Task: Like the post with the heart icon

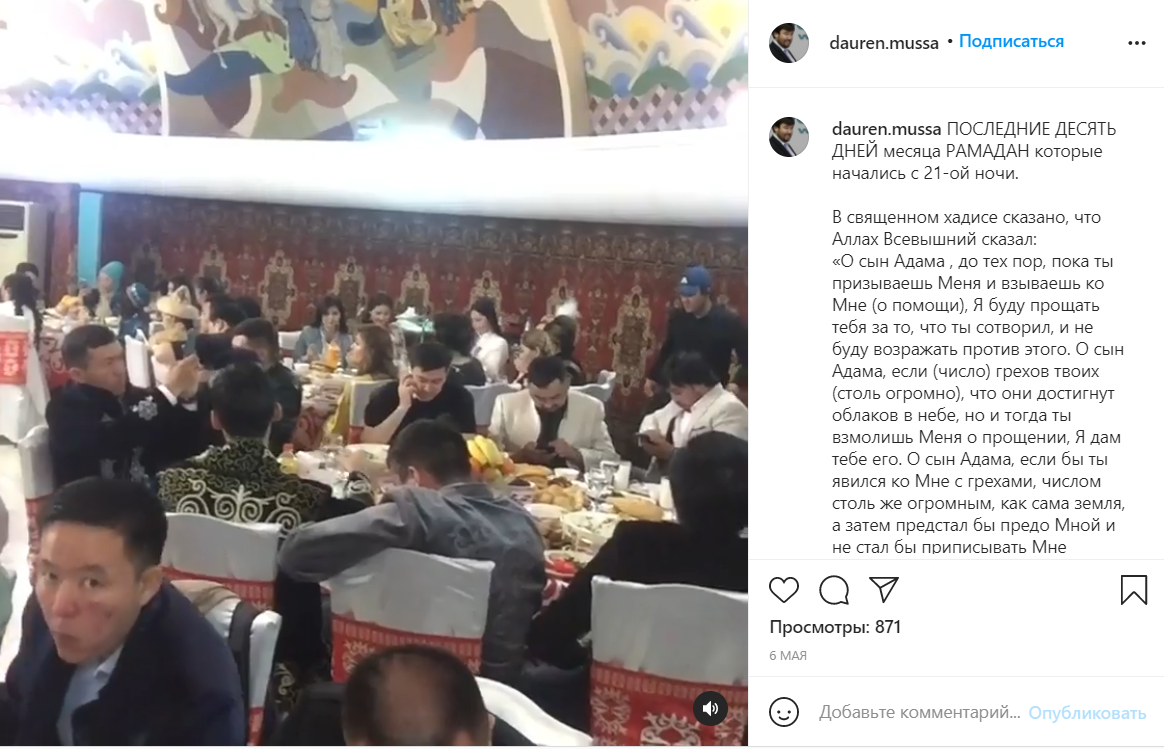Action: [783, 589]
